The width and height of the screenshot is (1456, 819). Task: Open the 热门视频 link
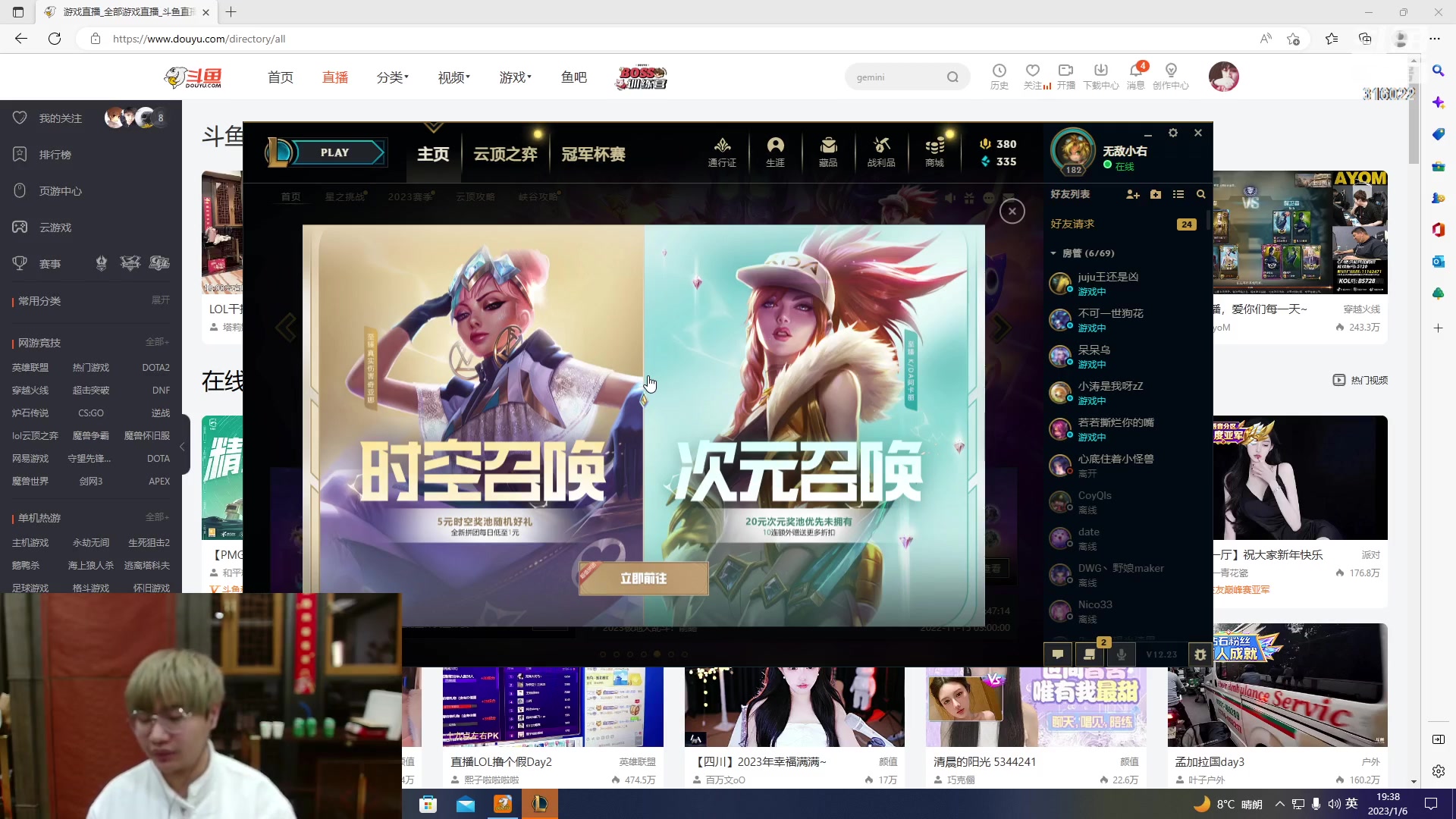point(1360,380)
